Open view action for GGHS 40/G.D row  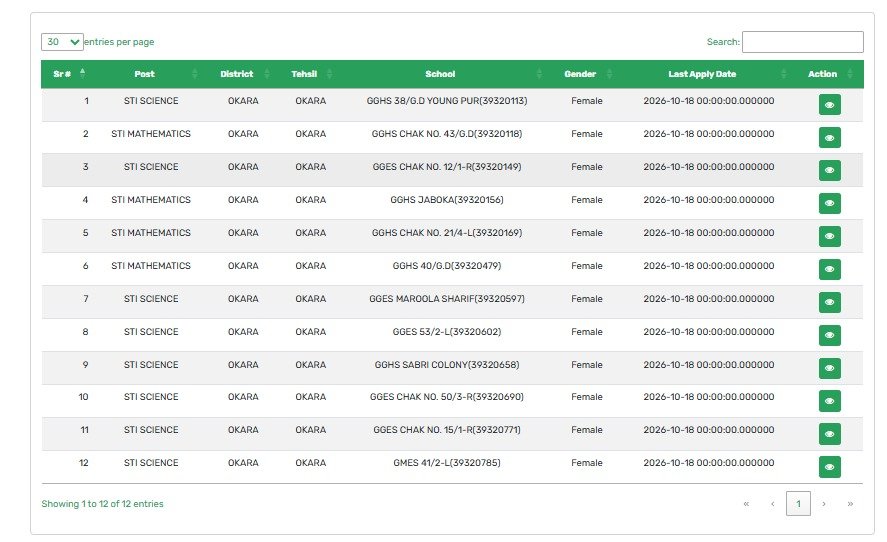tap(829, 269)
